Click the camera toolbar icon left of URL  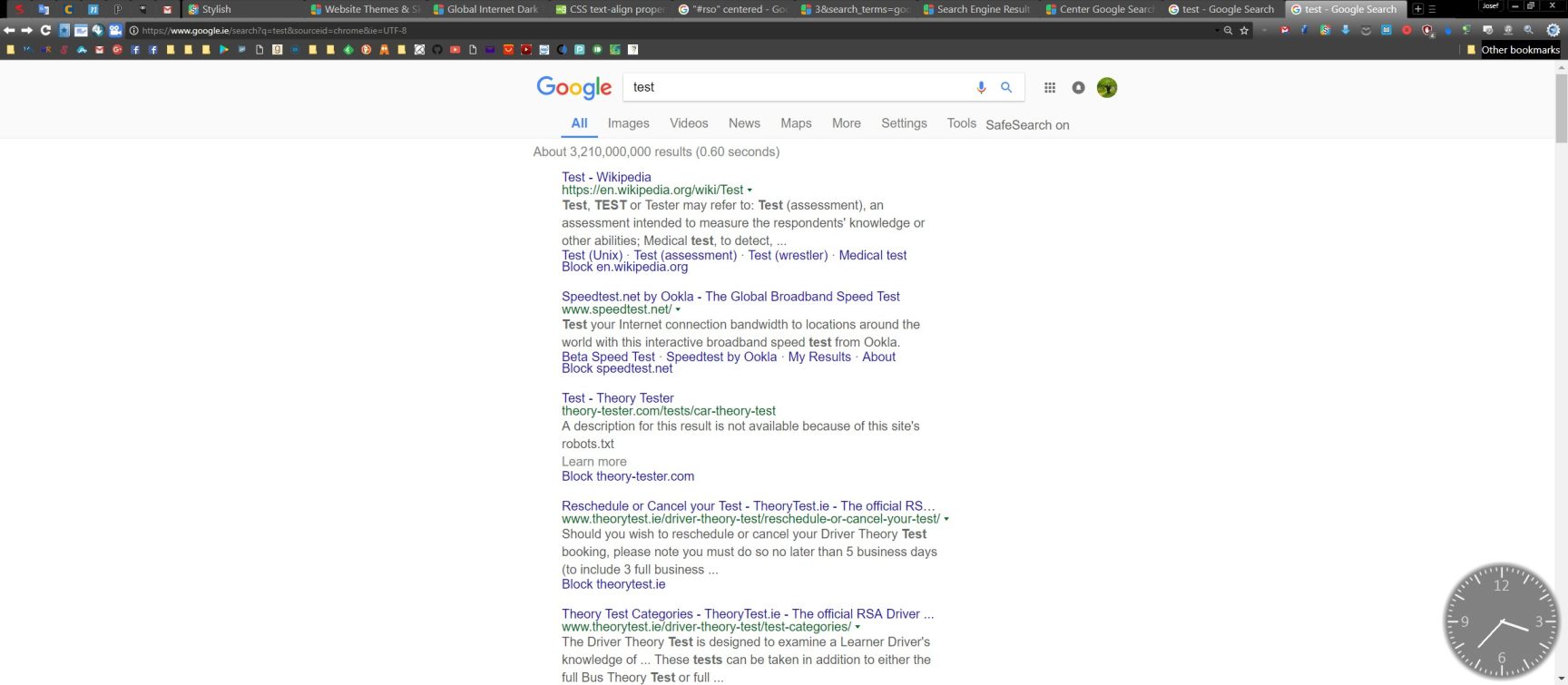(115, 30)
